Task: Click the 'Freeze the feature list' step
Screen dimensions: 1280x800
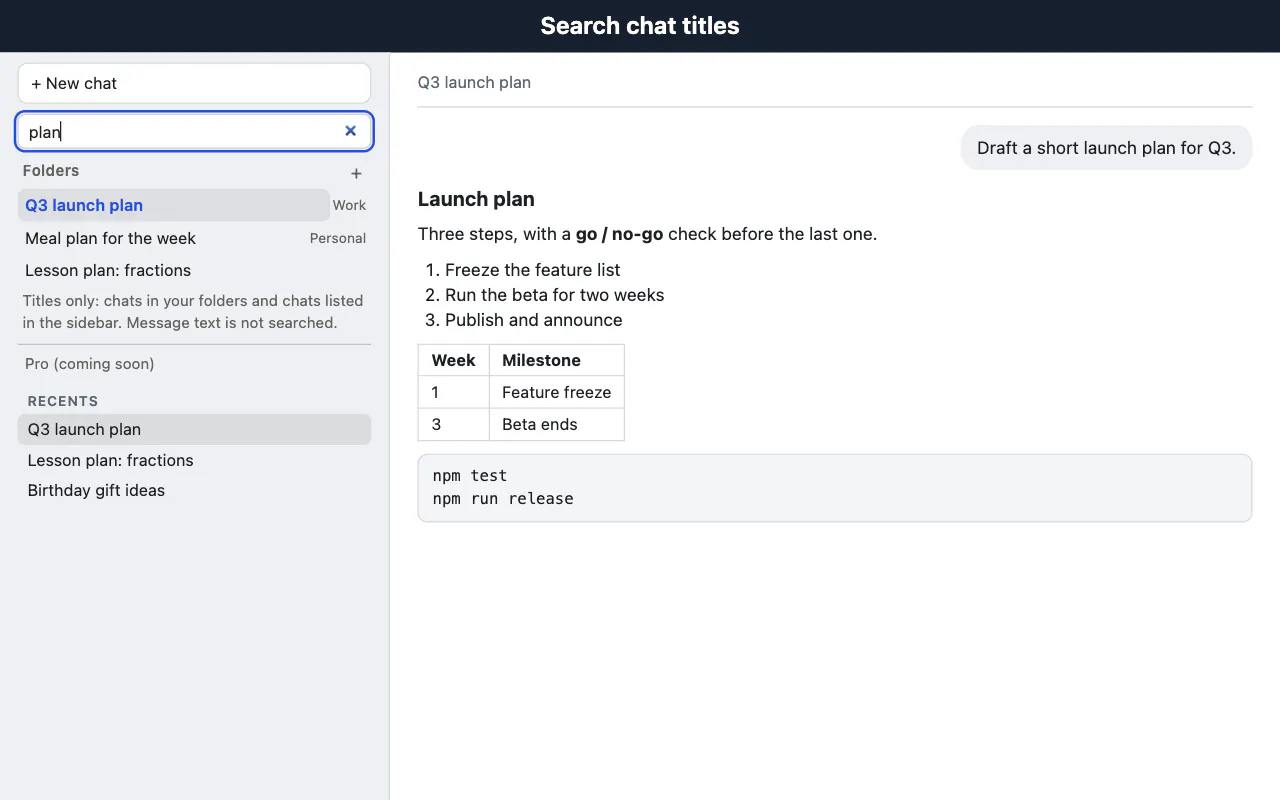Action: (532, 270)
